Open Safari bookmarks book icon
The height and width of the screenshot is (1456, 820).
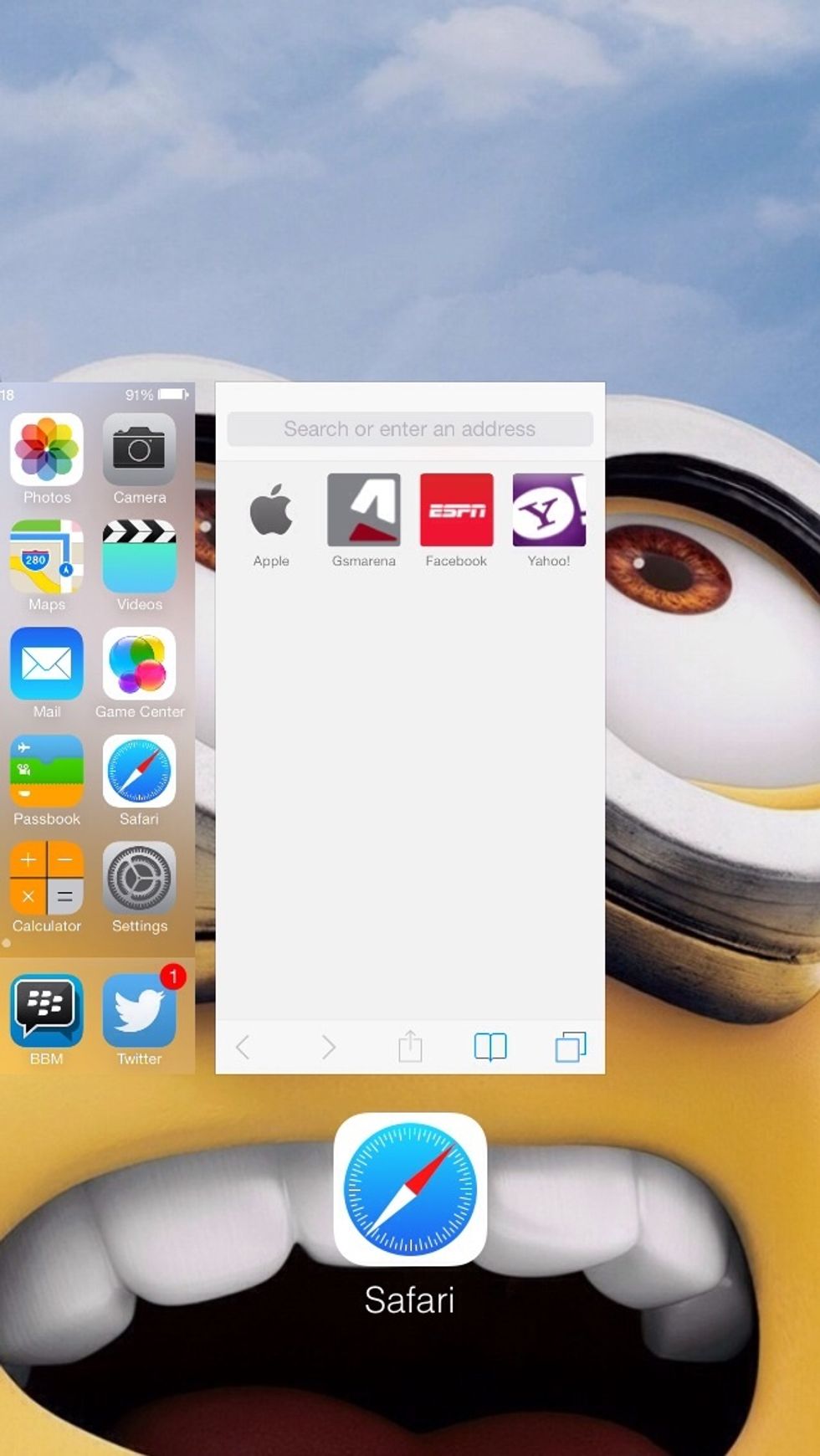click(490, 1047)
